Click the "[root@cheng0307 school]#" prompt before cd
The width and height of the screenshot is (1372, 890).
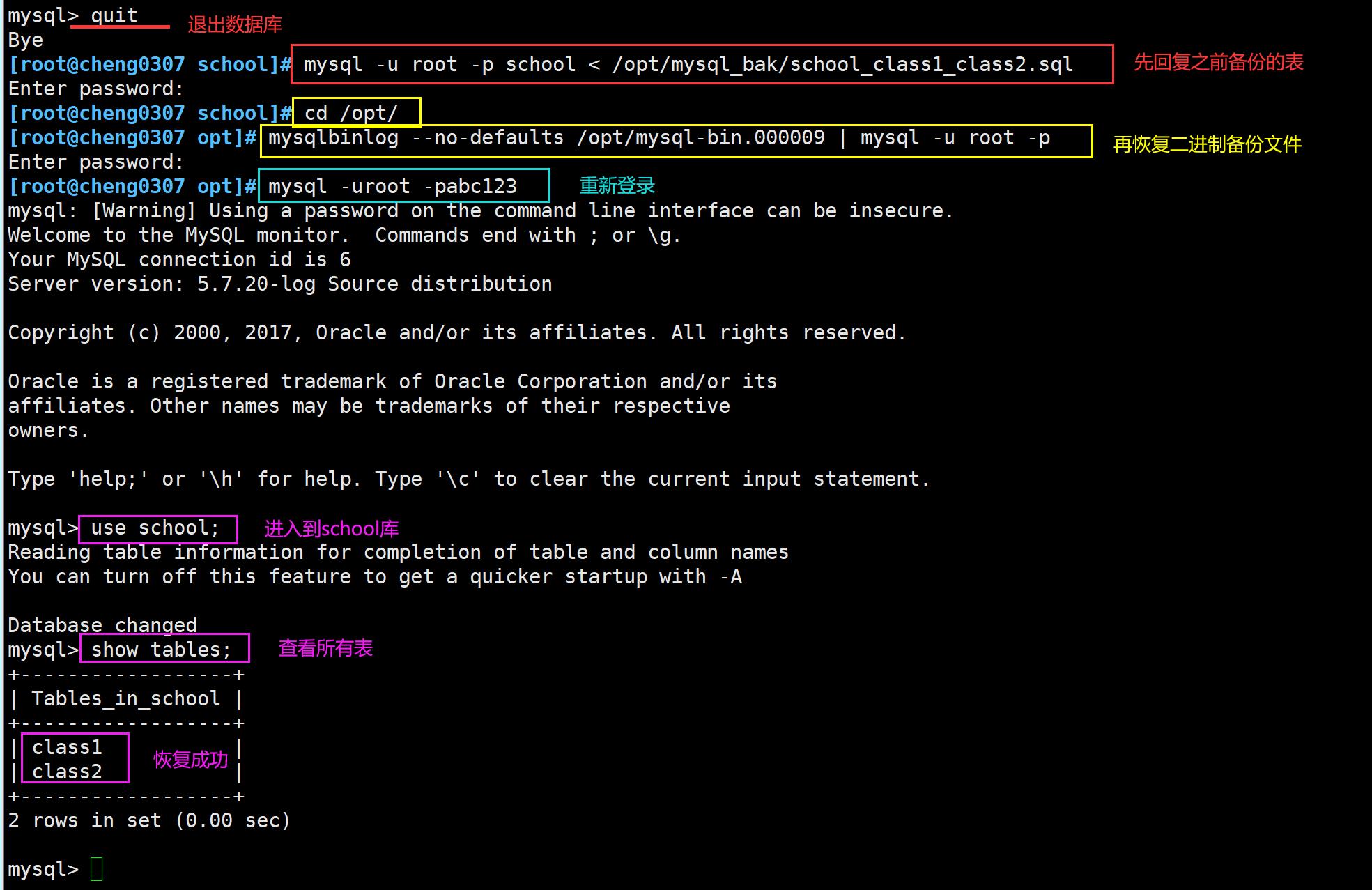(150, 113)
